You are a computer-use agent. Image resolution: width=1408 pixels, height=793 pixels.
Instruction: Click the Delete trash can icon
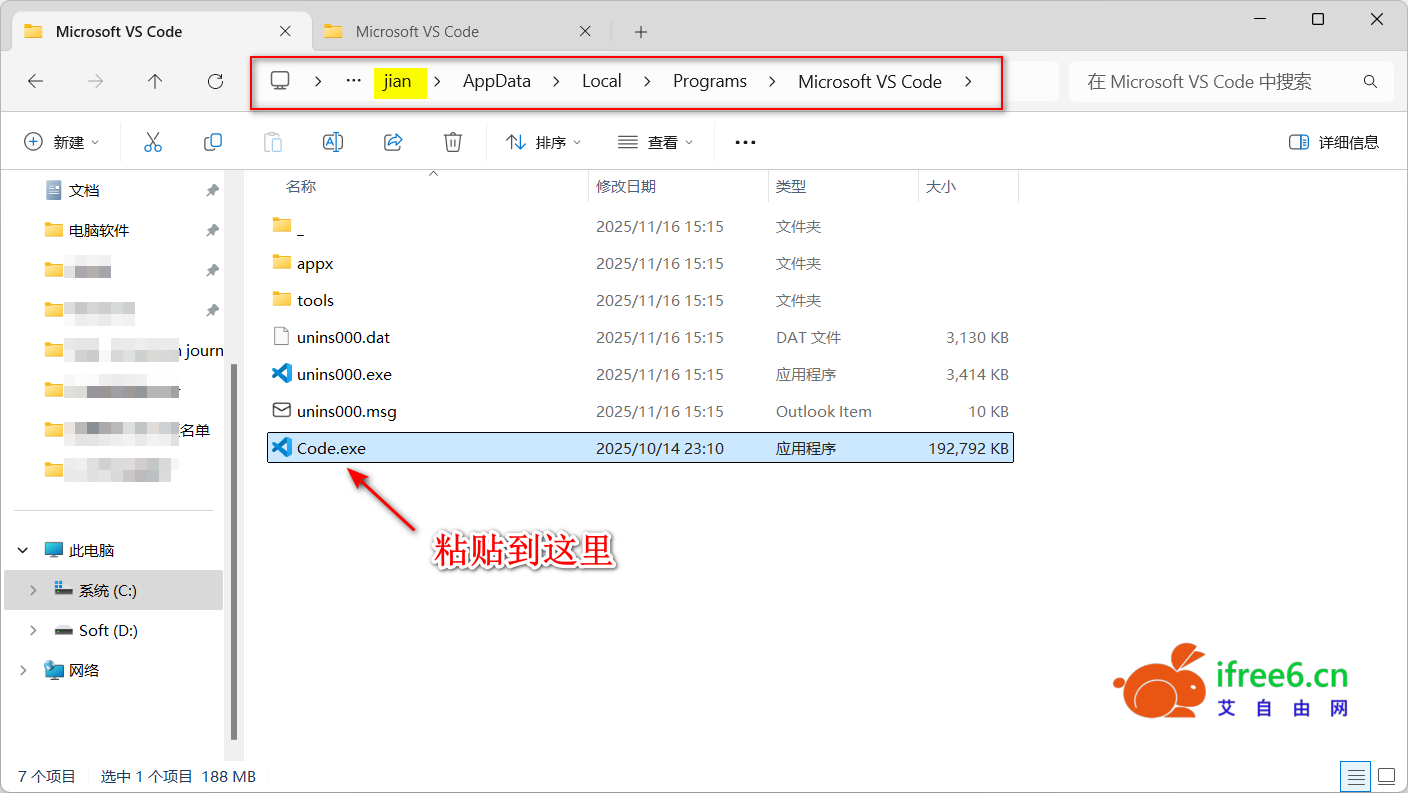point(453,142)
